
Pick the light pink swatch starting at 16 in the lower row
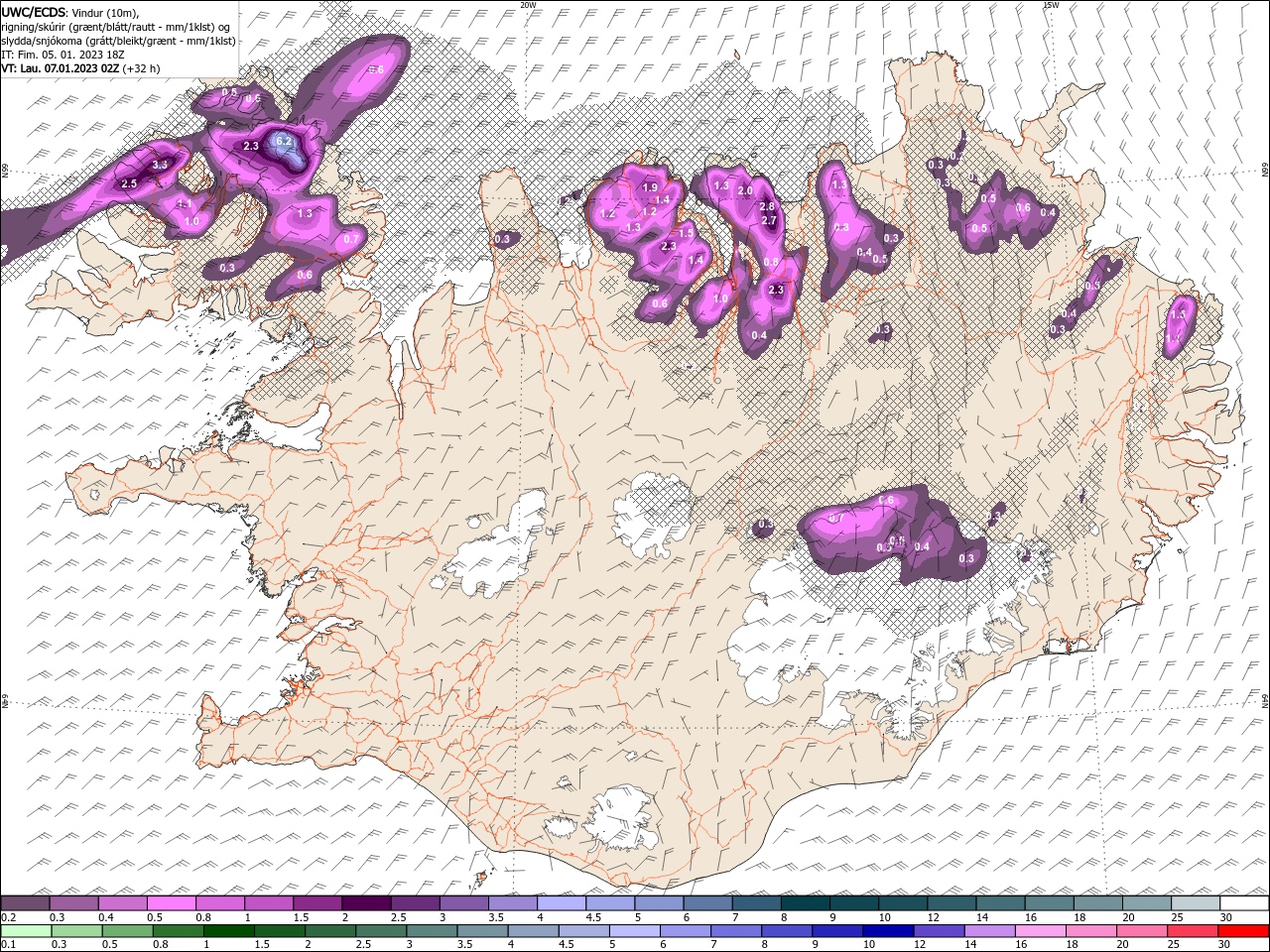1041,931
